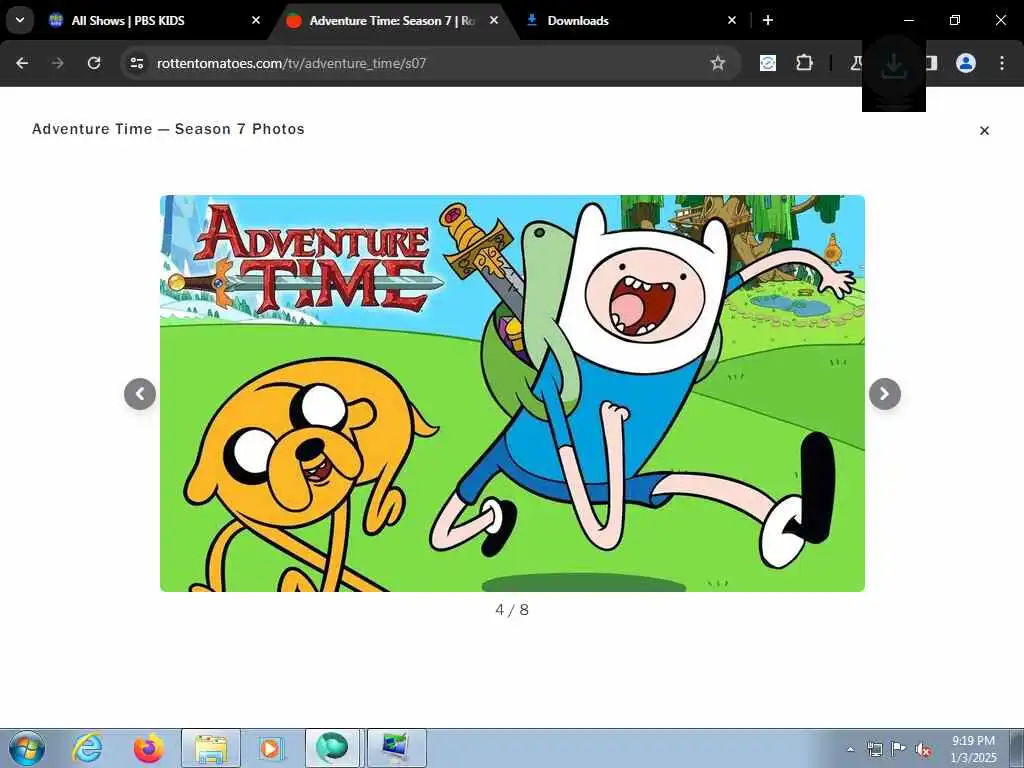Screen dimensions: 1024x768
Task: Click the 4 / 8 photo counter
Action: pyautogui.click(x=512, y=610)
